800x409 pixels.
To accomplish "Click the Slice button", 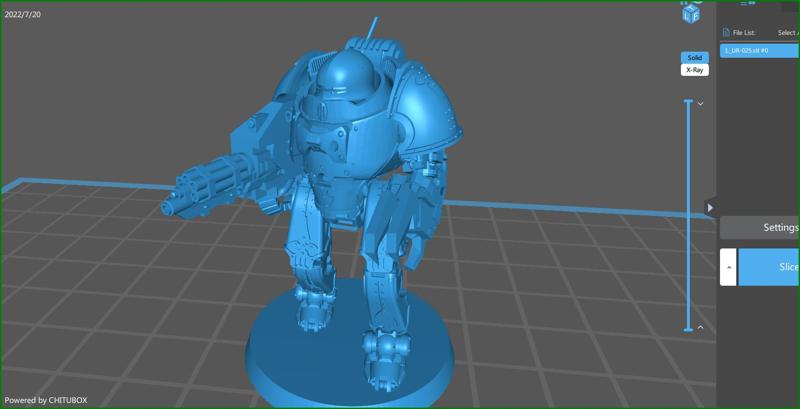I will 769,267.
